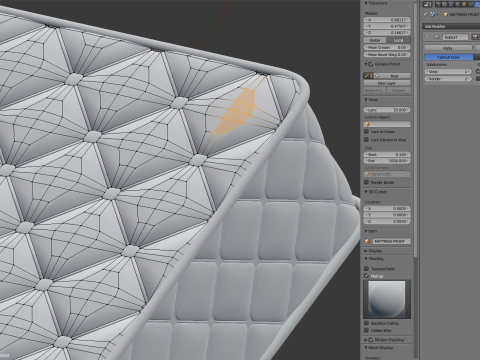480x360 pixels.
Task: Open the Matcap sphere preview thumbnail
Action: click(x=387, y=299)
